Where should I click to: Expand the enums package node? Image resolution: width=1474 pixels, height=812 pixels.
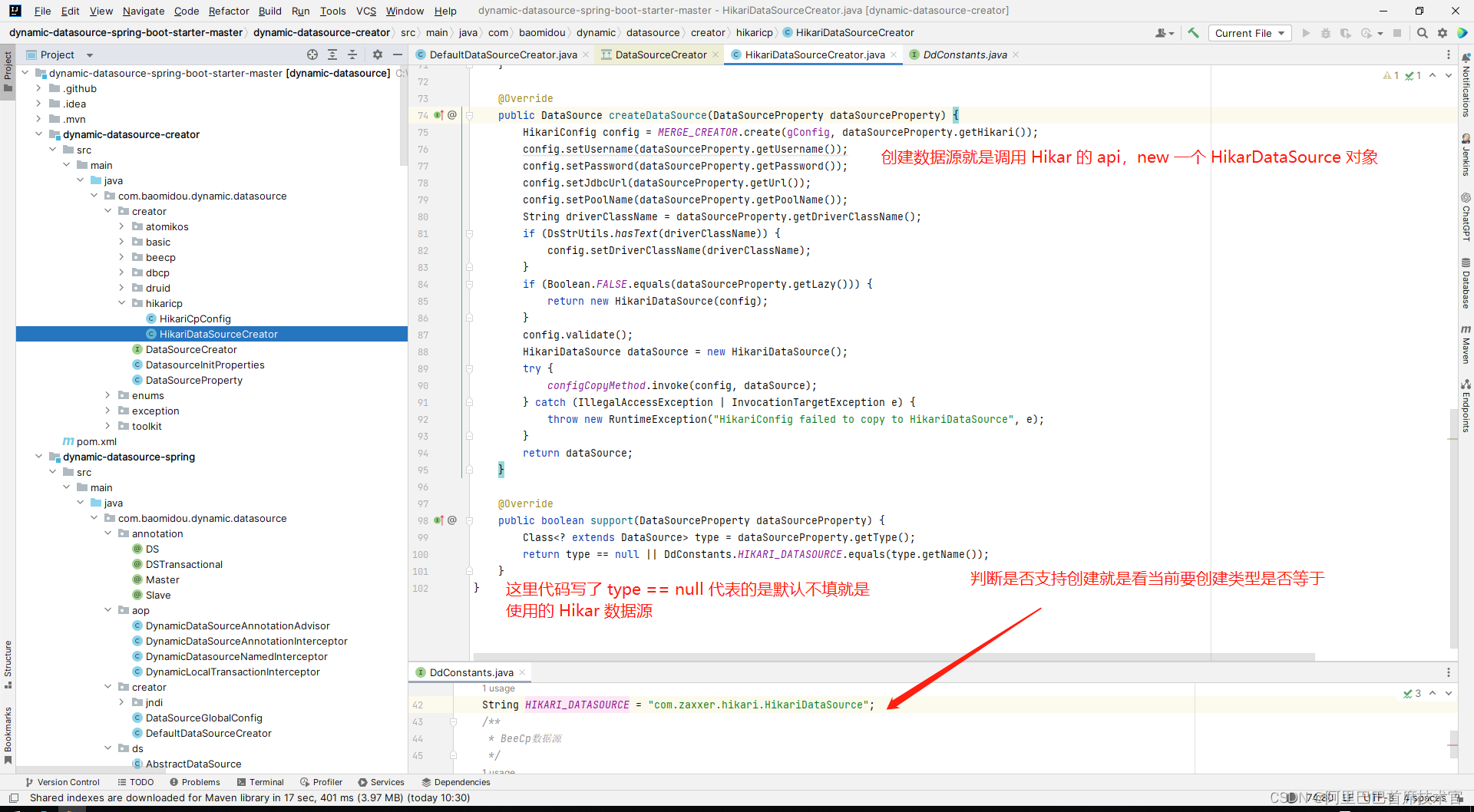(x=109, y=395)
